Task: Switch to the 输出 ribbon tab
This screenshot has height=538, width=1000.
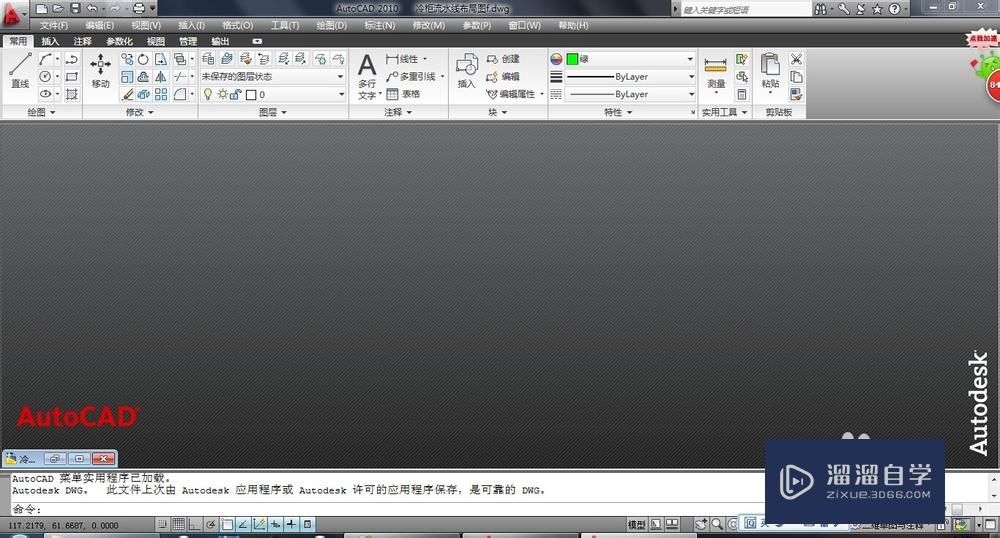Action: tap(220, 41)
